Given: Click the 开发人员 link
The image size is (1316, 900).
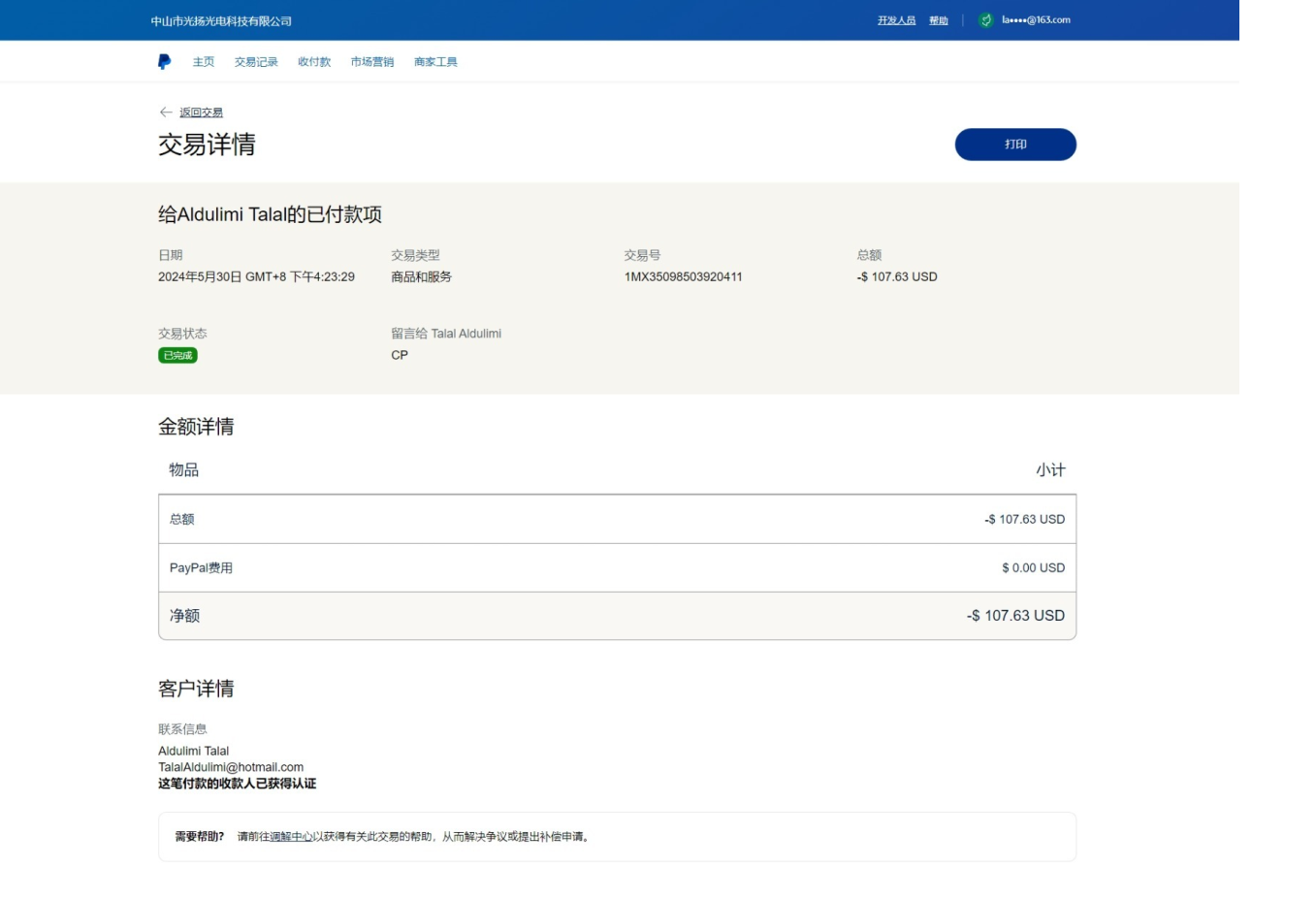Looking at the screenshot, I should click(896, 20).
